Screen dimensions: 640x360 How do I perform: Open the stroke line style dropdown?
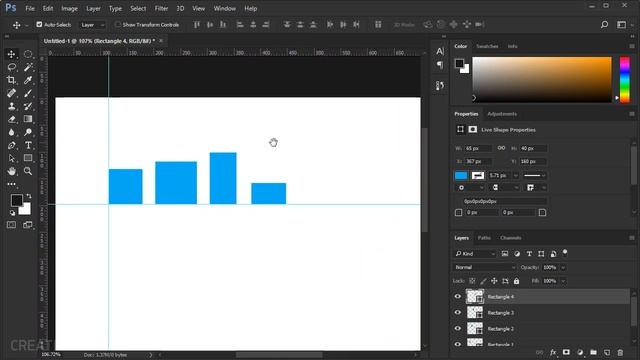click(x=535, y=176)
